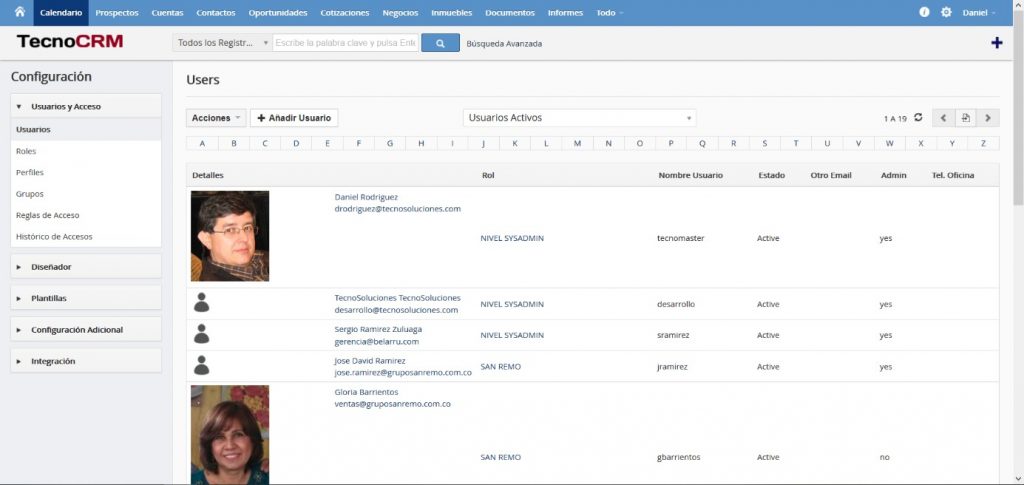
Task: Click the keyword search input field
Action: (x=345, y=43)
